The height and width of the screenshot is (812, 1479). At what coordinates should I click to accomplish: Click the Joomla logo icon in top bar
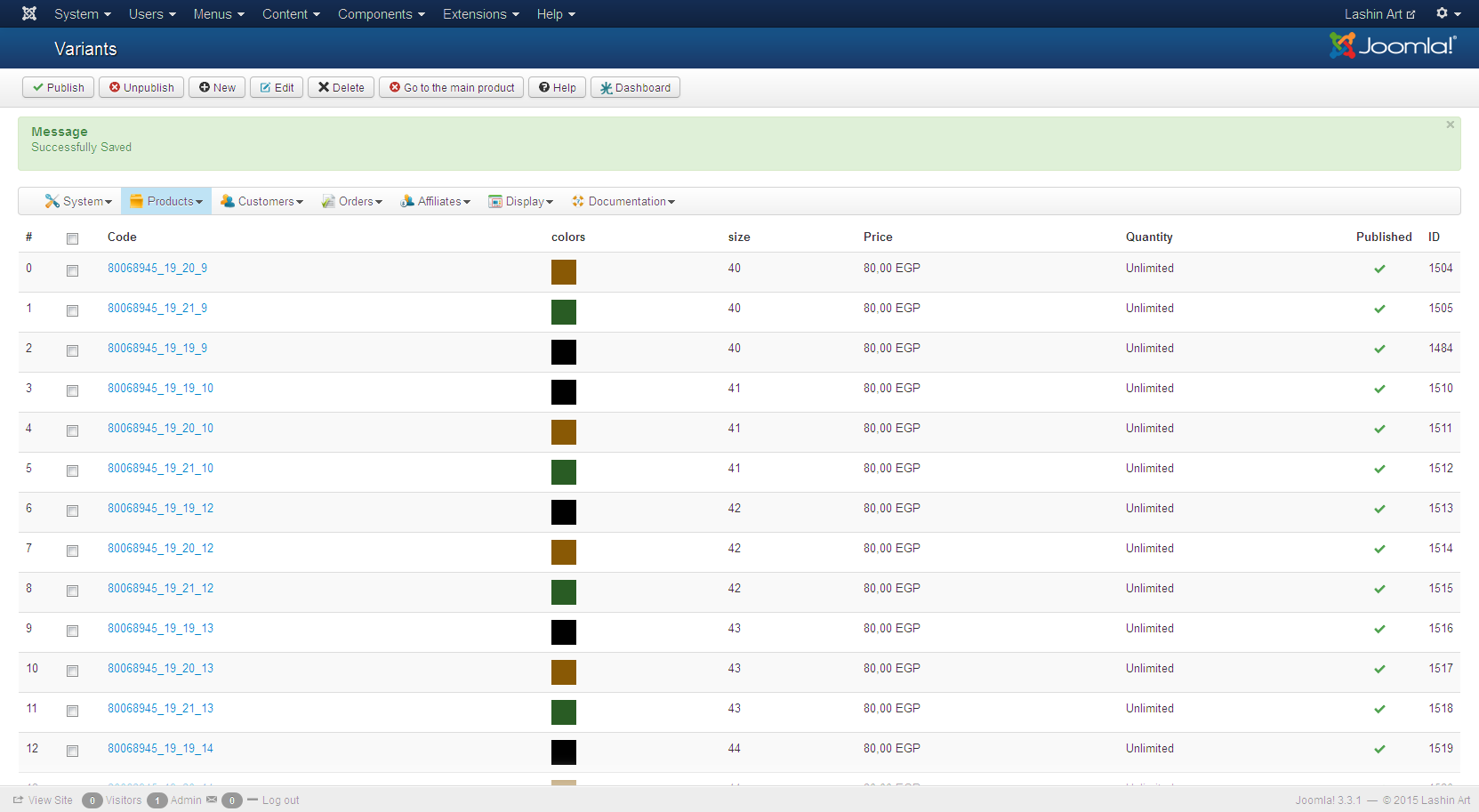29,13
